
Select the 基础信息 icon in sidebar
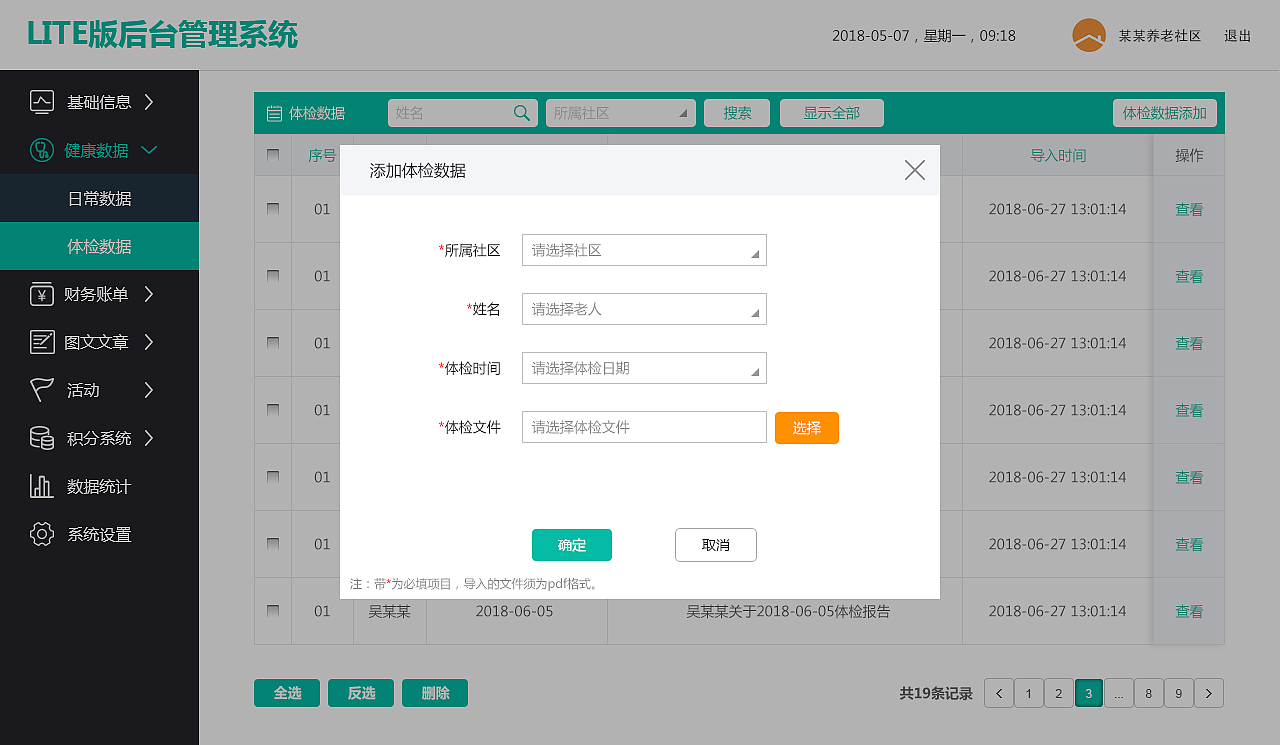coord(41,102)
